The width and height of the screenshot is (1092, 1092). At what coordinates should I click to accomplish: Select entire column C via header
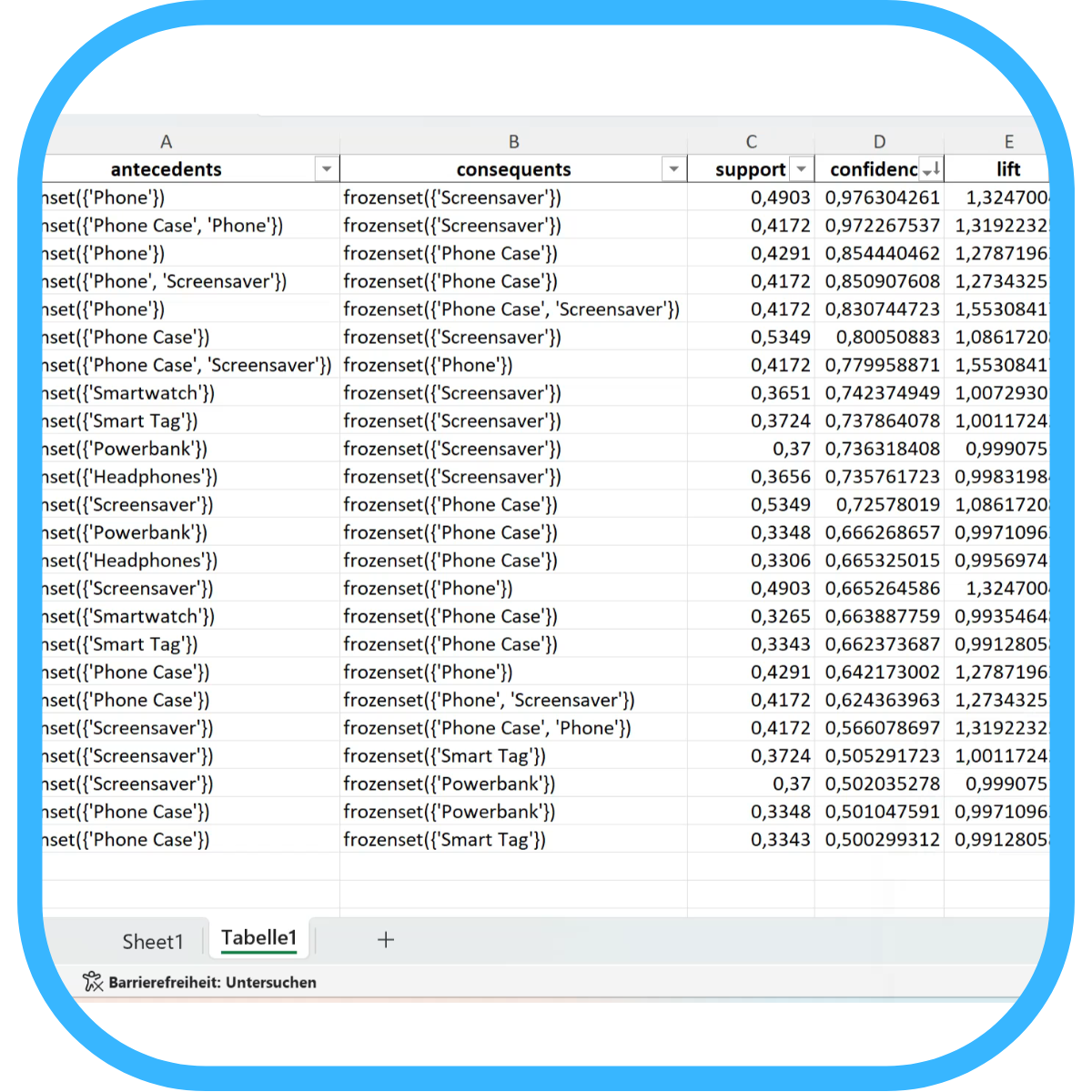tap(751, 142)
